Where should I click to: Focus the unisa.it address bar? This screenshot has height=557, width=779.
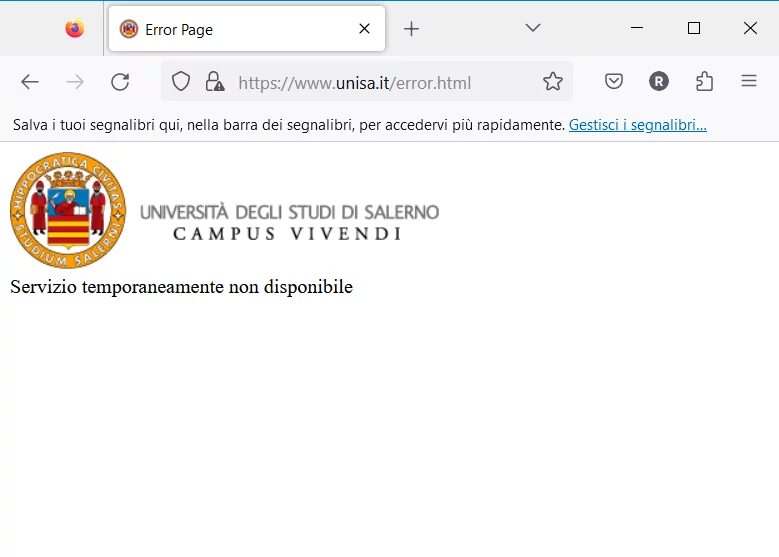click(x=380, y=82)
